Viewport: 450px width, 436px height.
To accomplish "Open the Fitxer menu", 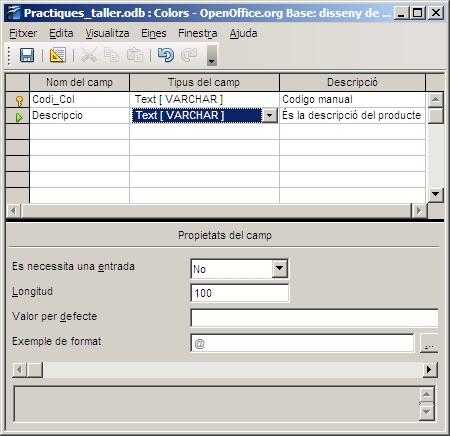I will [23, 33].
